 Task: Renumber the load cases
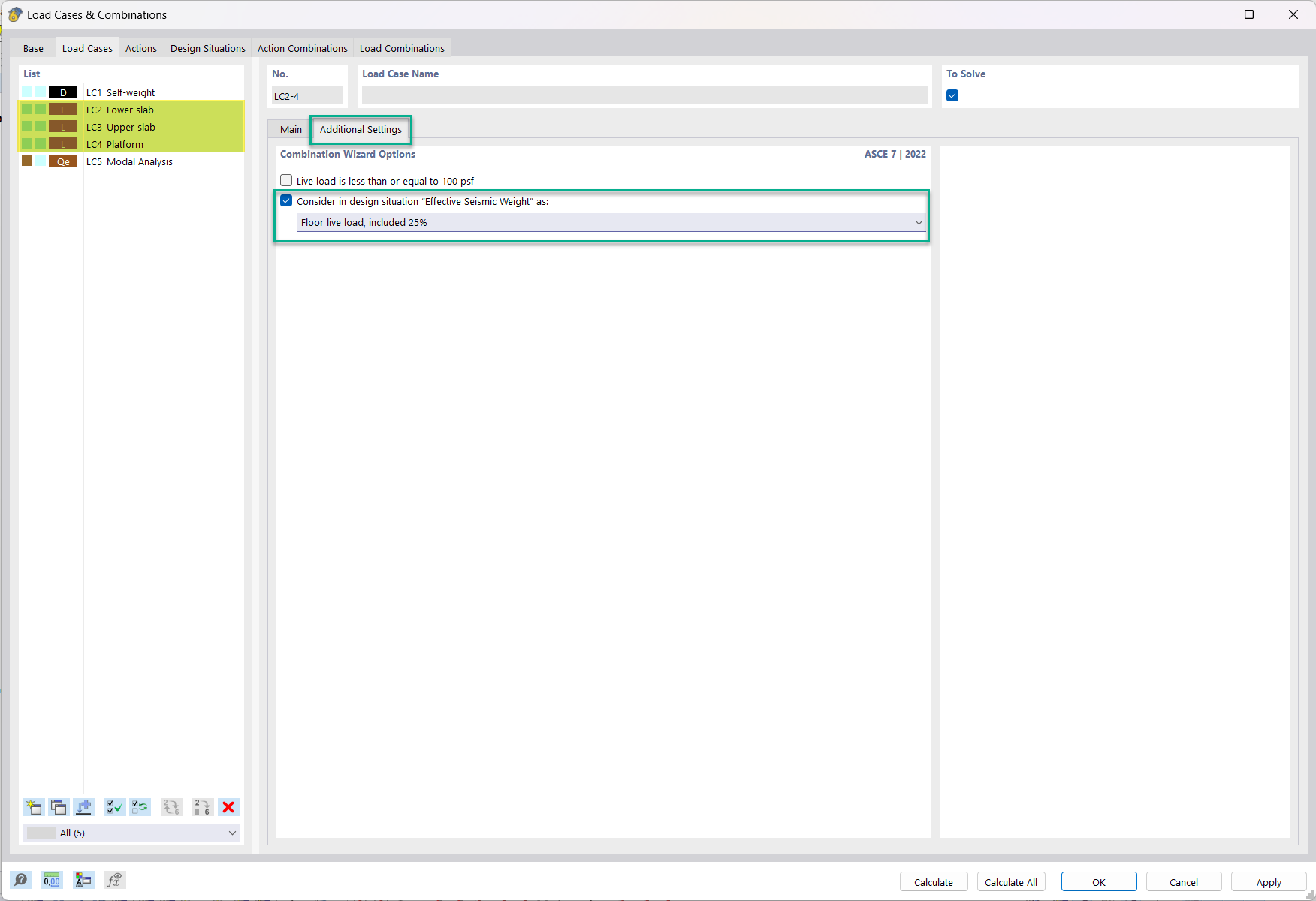tap(202, 807)
